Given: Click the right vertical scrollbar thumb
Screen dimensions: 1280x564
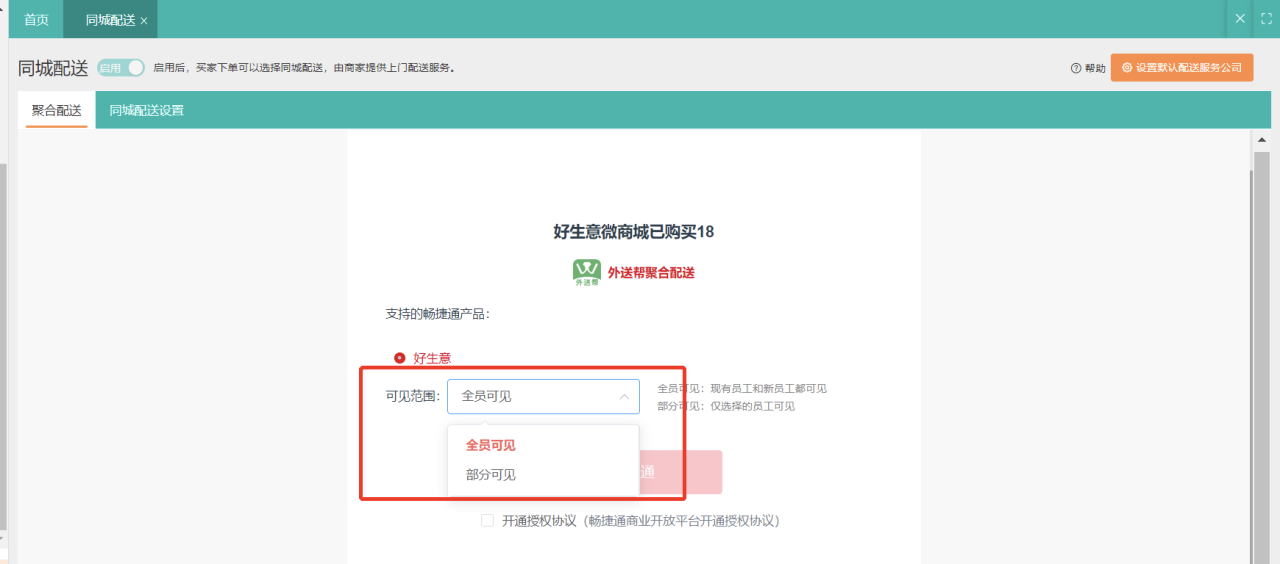Looking at the screenshot, I should pyautogui.click(x=1261, y=350).
